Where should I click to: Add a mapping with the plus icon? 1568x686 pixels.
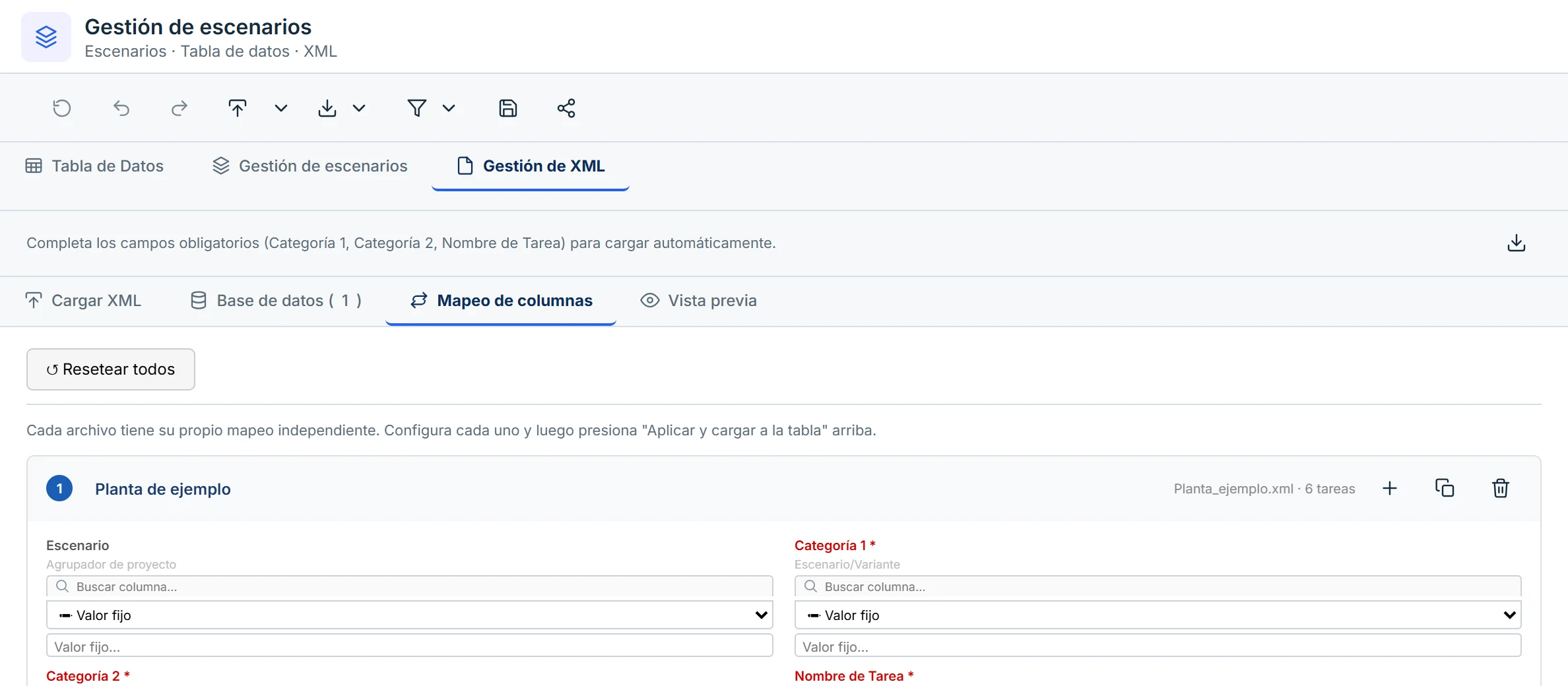pos(1390,488)
